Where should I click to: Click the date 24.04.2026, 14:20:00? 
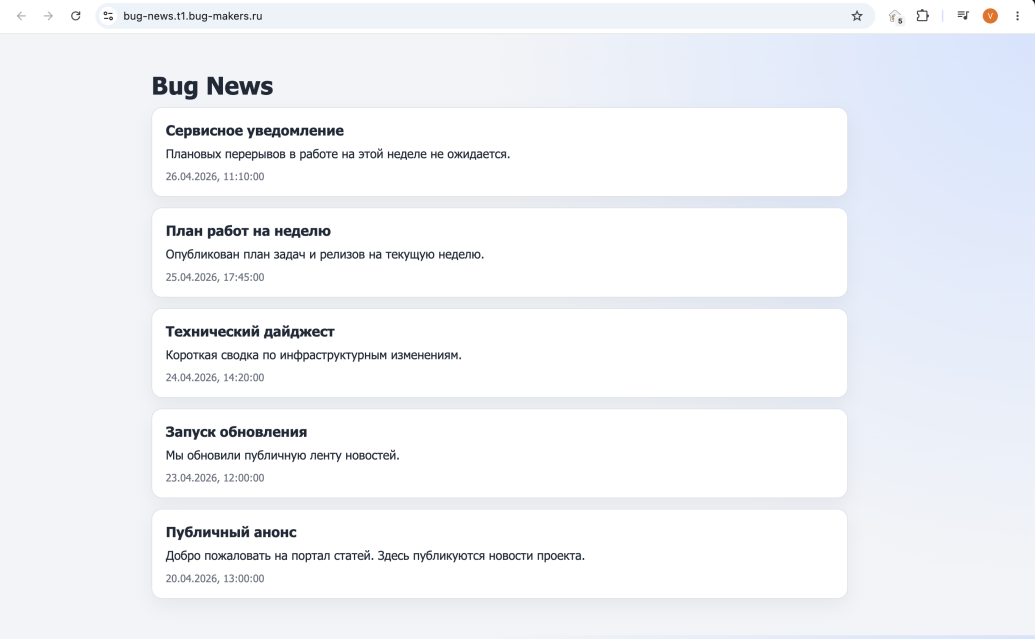tap(215, 378)
